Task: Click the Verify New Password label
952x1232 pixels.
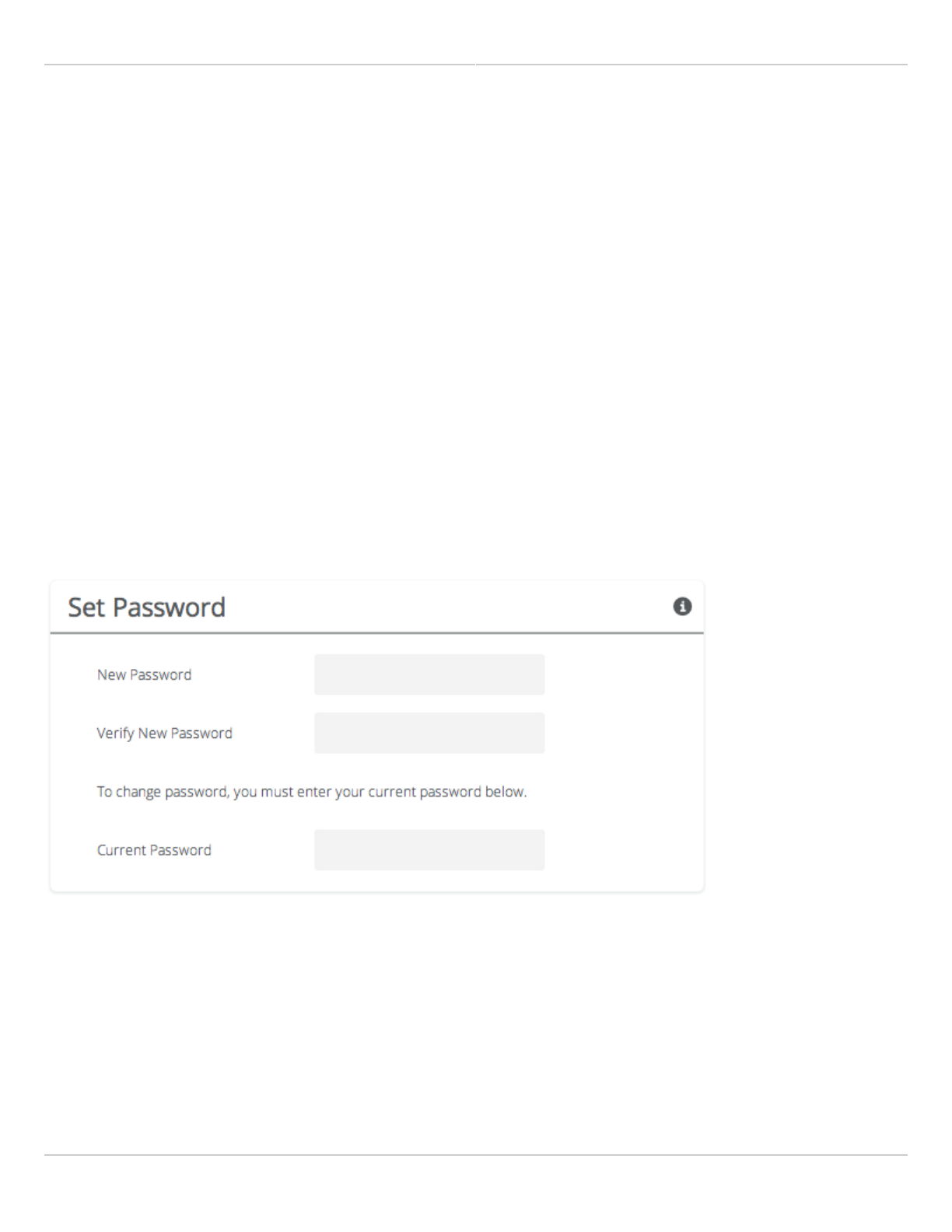Action: tap(164, 733)
